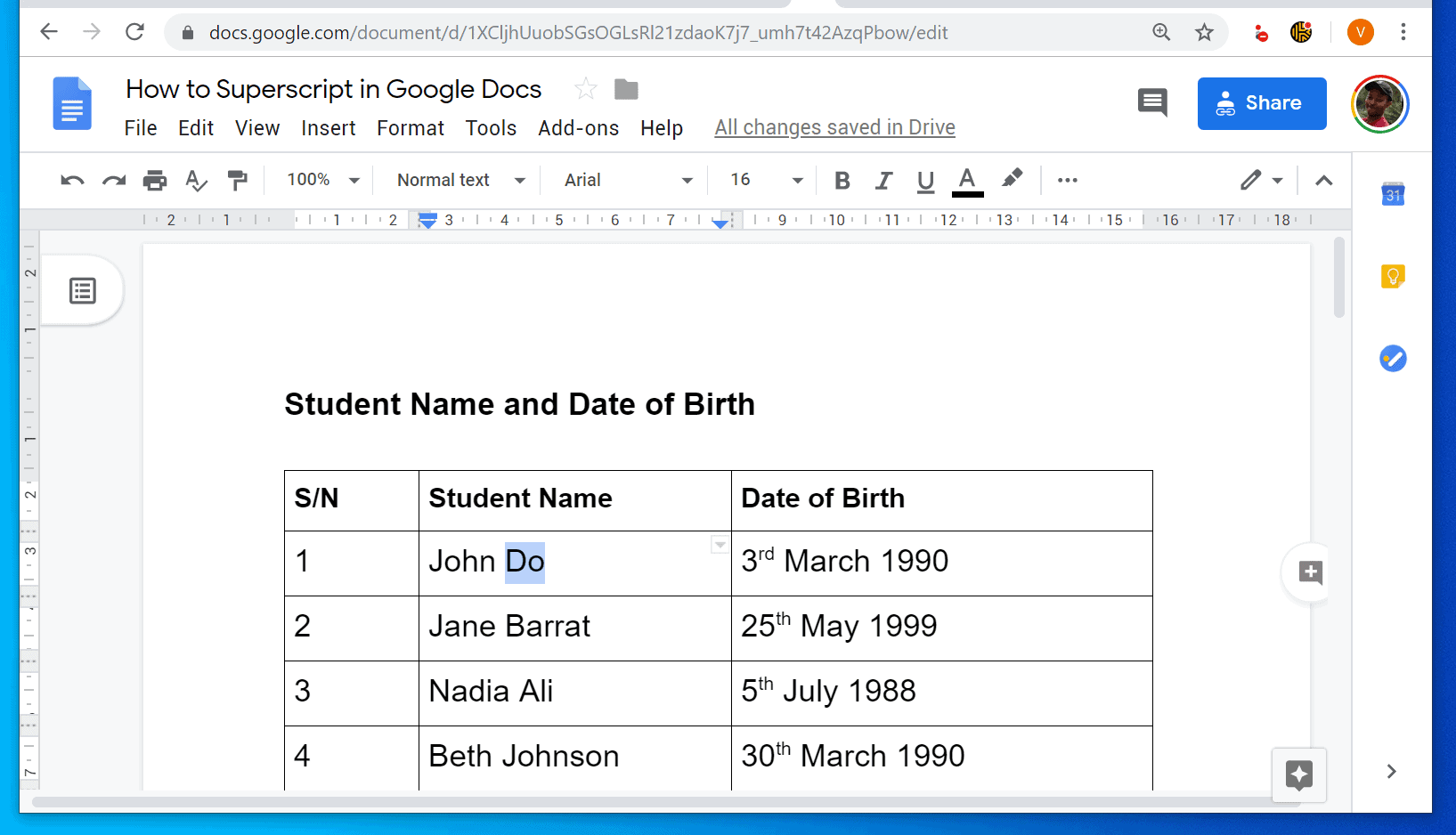This screenshot has width=1456, height=835.
Task: Open the Format menu
Action: click(410, 128)
